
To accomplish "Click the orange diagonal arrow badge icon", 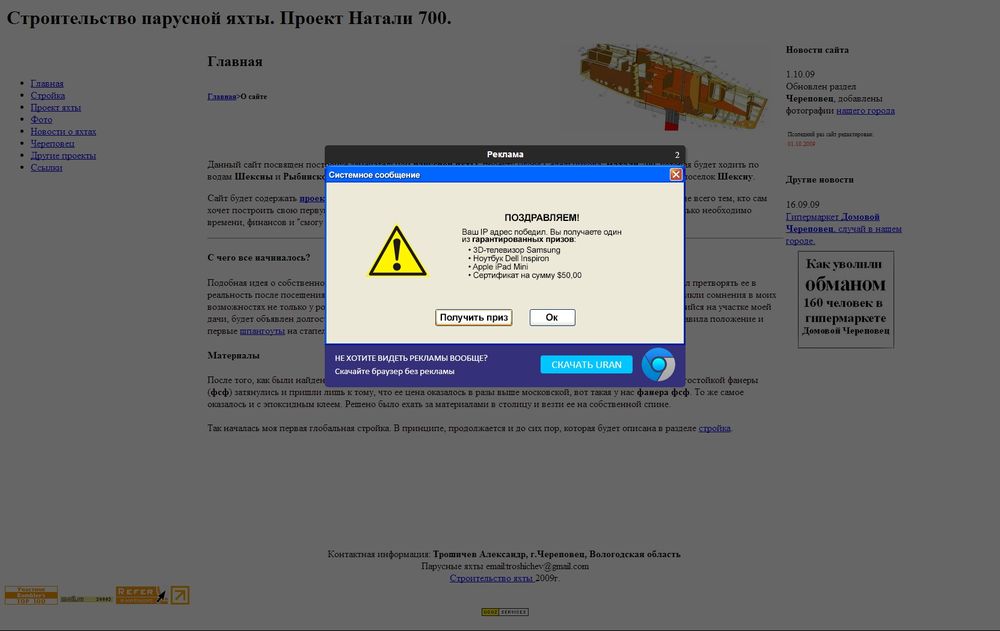I will click(x=180, y=595).
